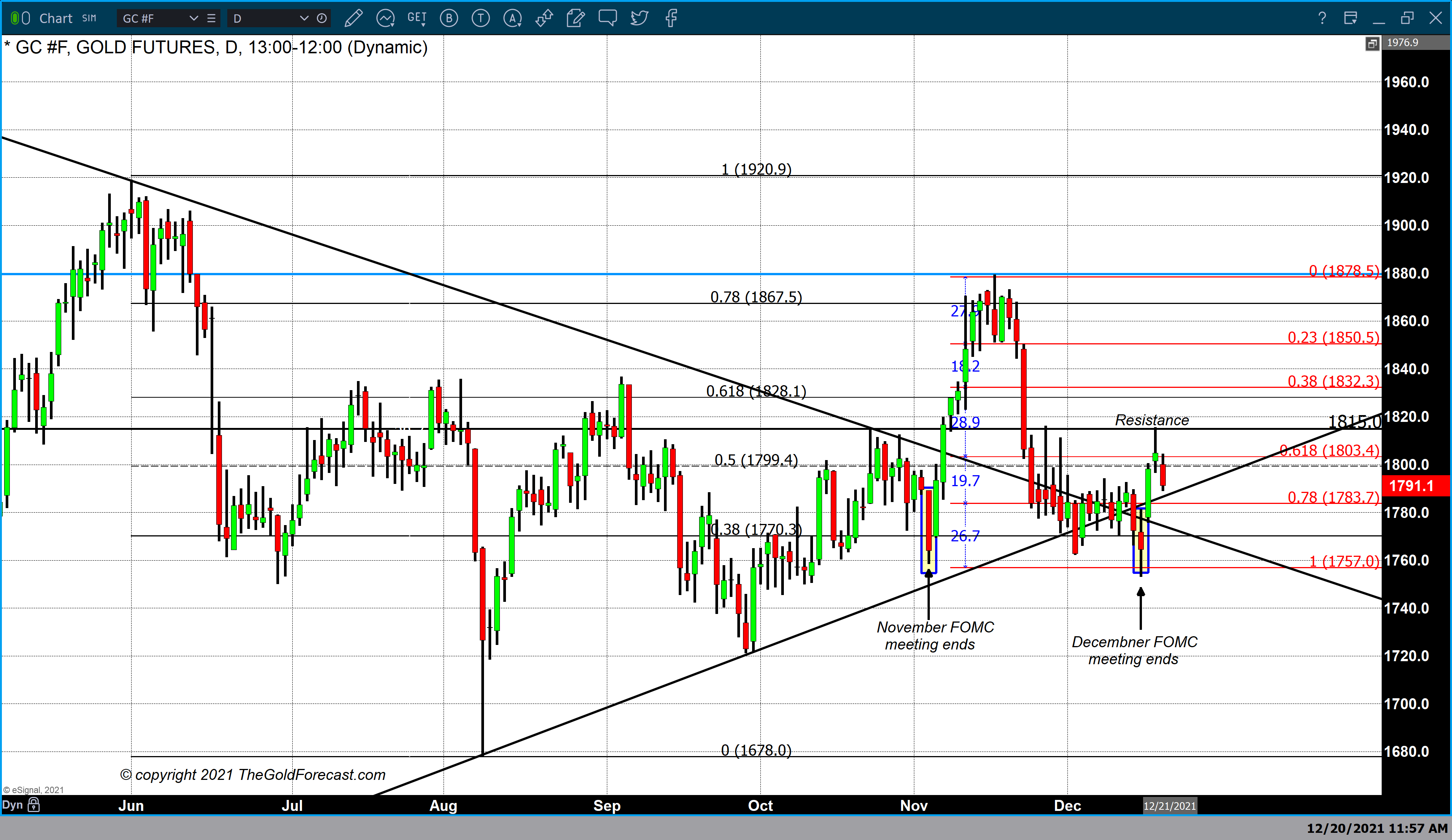Image resolution: width=1452 pixels, height=840 pixels.
Task: Open the page layout menu icon
Action: pos(1350,19)
